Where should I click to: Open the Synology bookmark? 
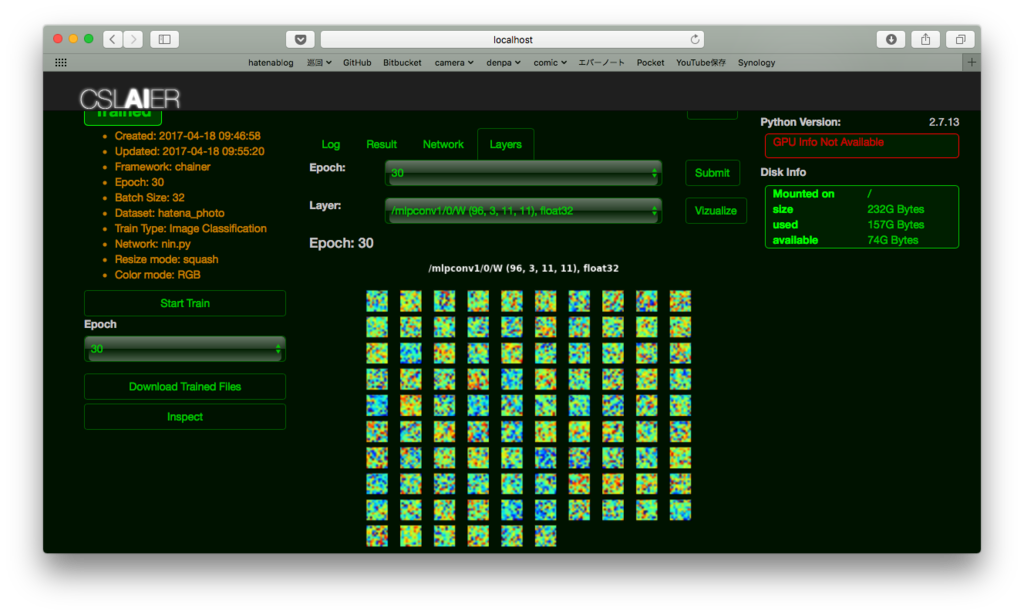click(x=756, y=63)
